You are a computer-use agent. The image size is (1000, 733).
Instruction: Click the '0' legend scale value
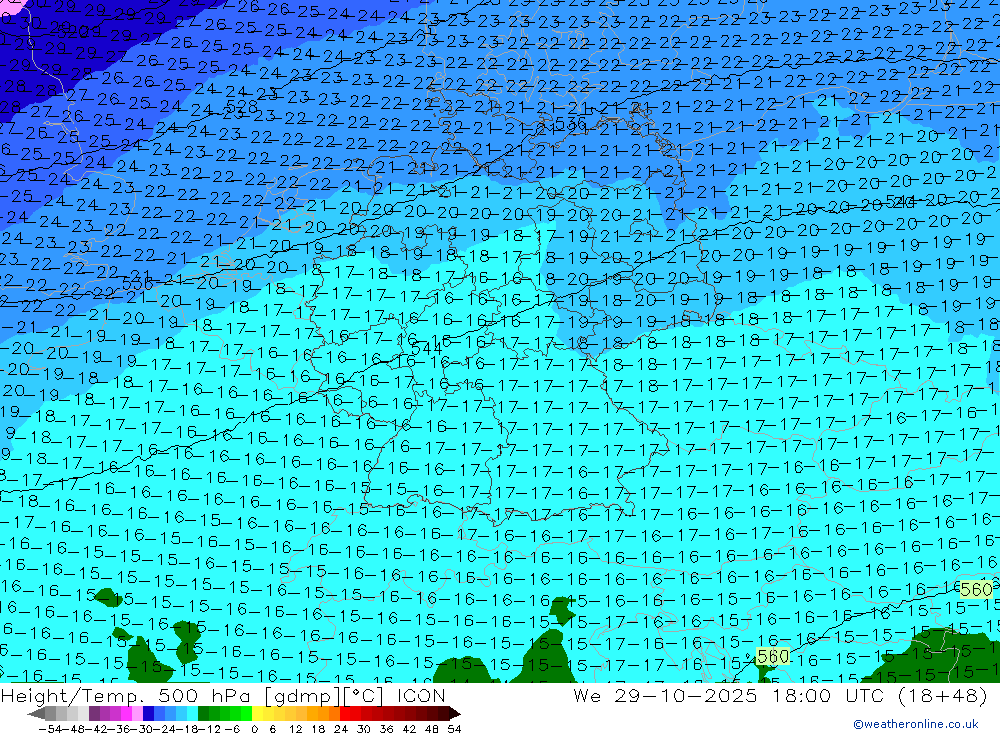(x=254, y=729)
